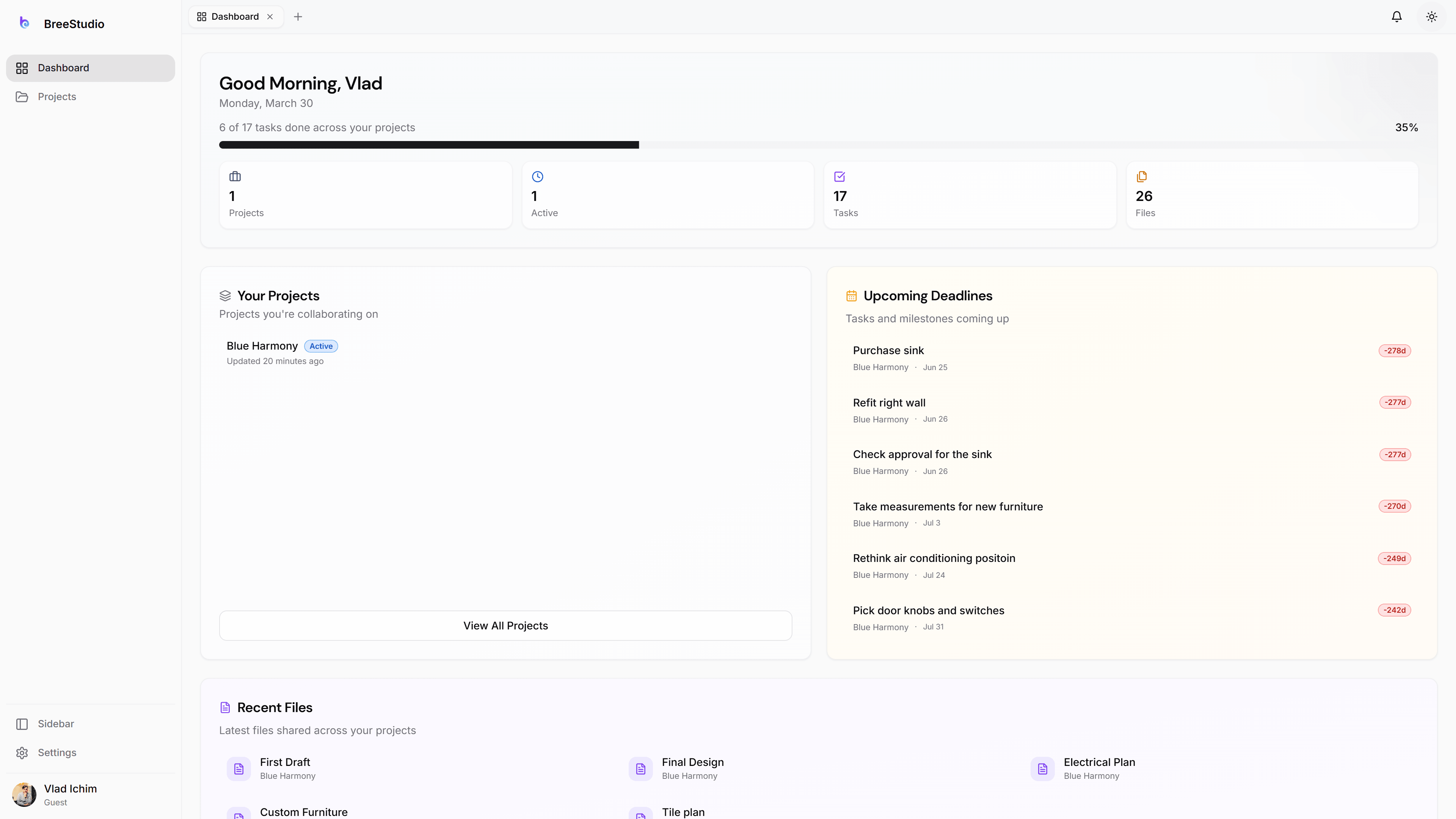Open Pick door knobs and switches task

[x=1131, y=618]
